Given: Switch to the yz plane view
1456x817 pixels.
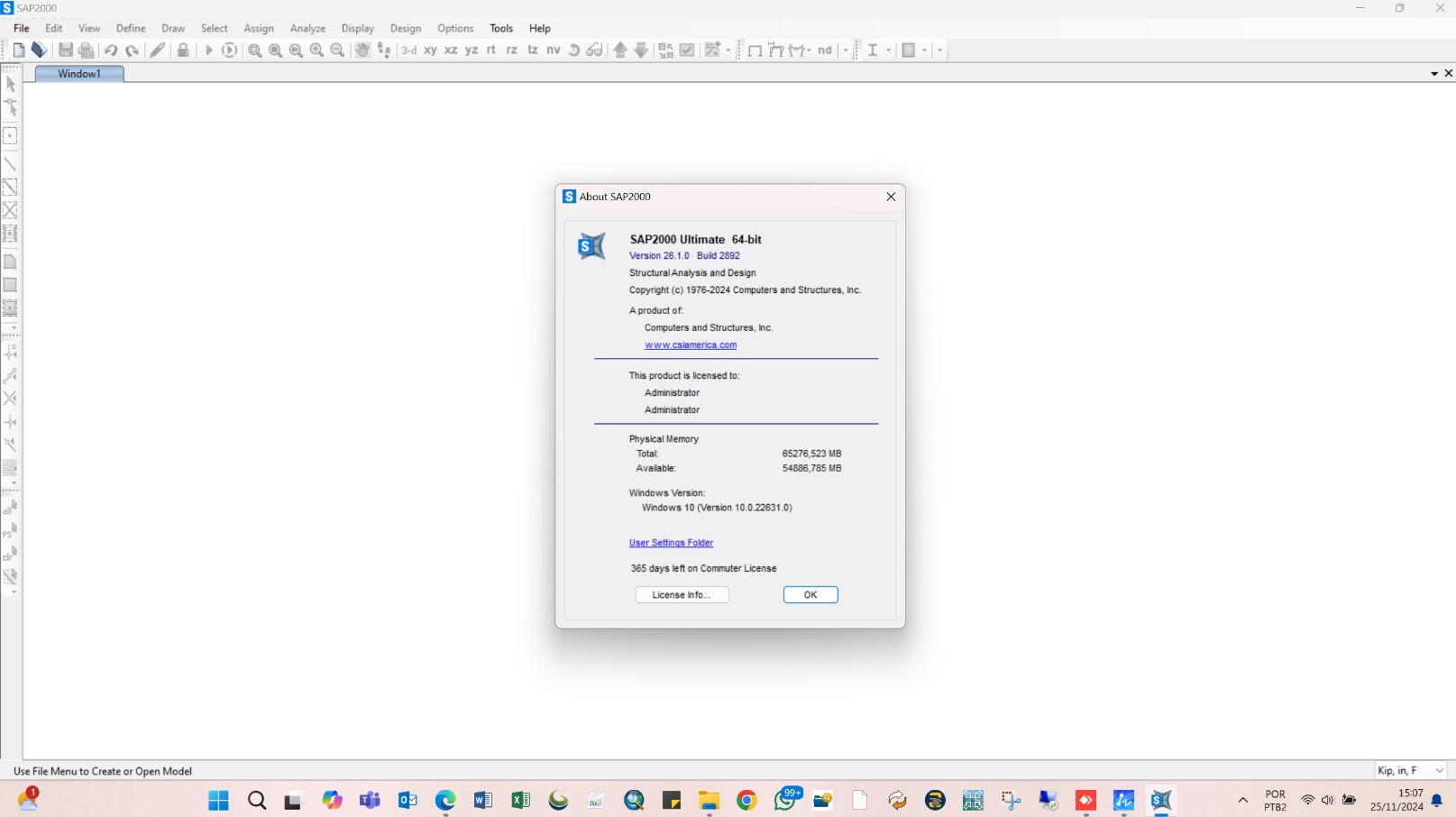Looking at the screenshot, I should 472,50.
